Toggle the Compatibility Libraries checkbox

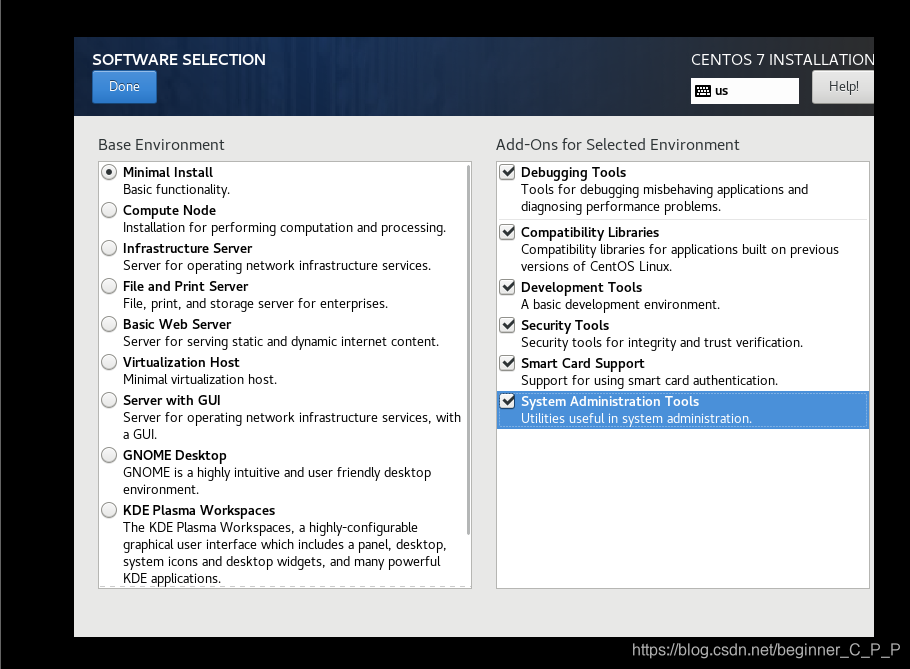pyautogui.click(x=508, y=232)
